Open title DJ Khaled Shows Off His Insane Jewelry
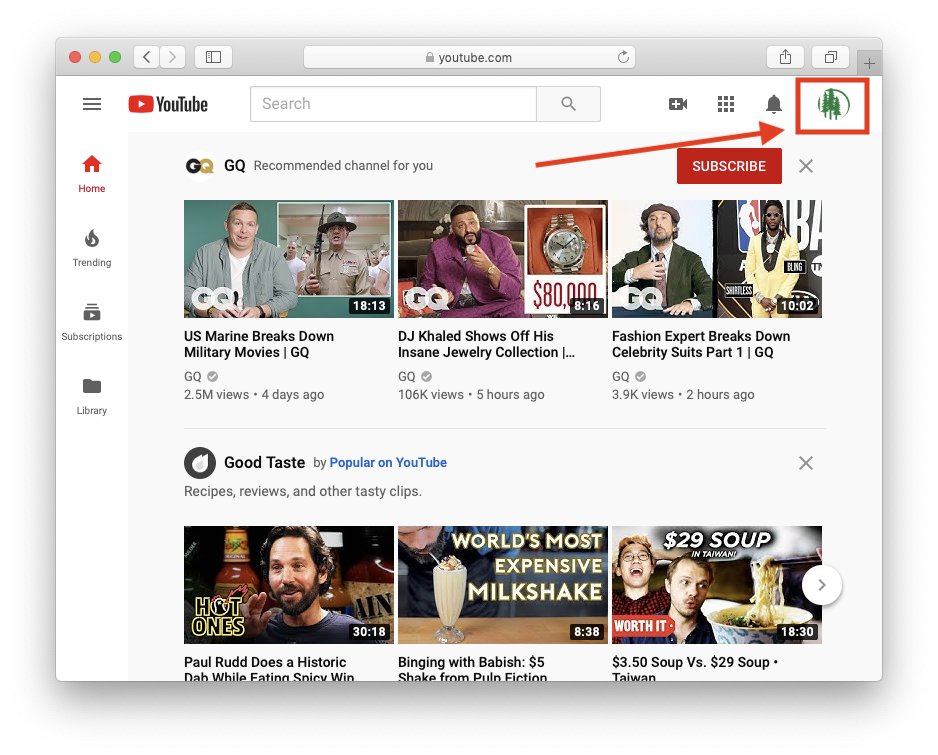The height and width of the screenshot is (755, 938). click(x=486, y=344)
